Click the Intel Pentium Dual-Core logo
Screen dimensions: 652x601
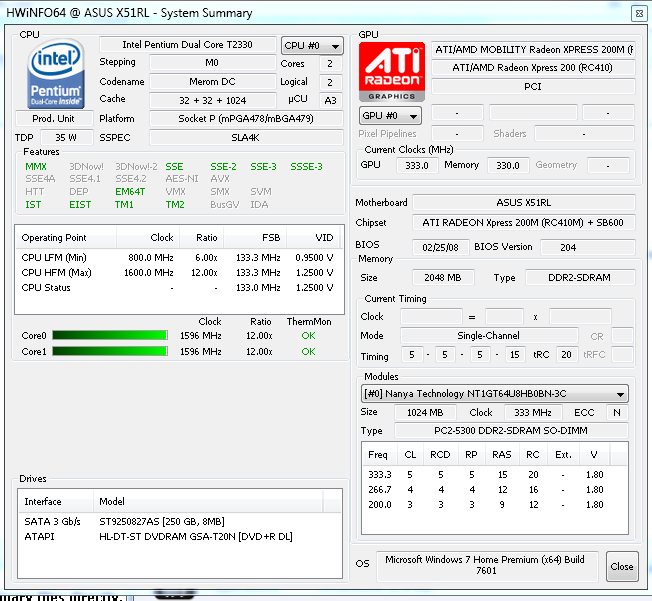pyautogui.click(x=55, y=74)
